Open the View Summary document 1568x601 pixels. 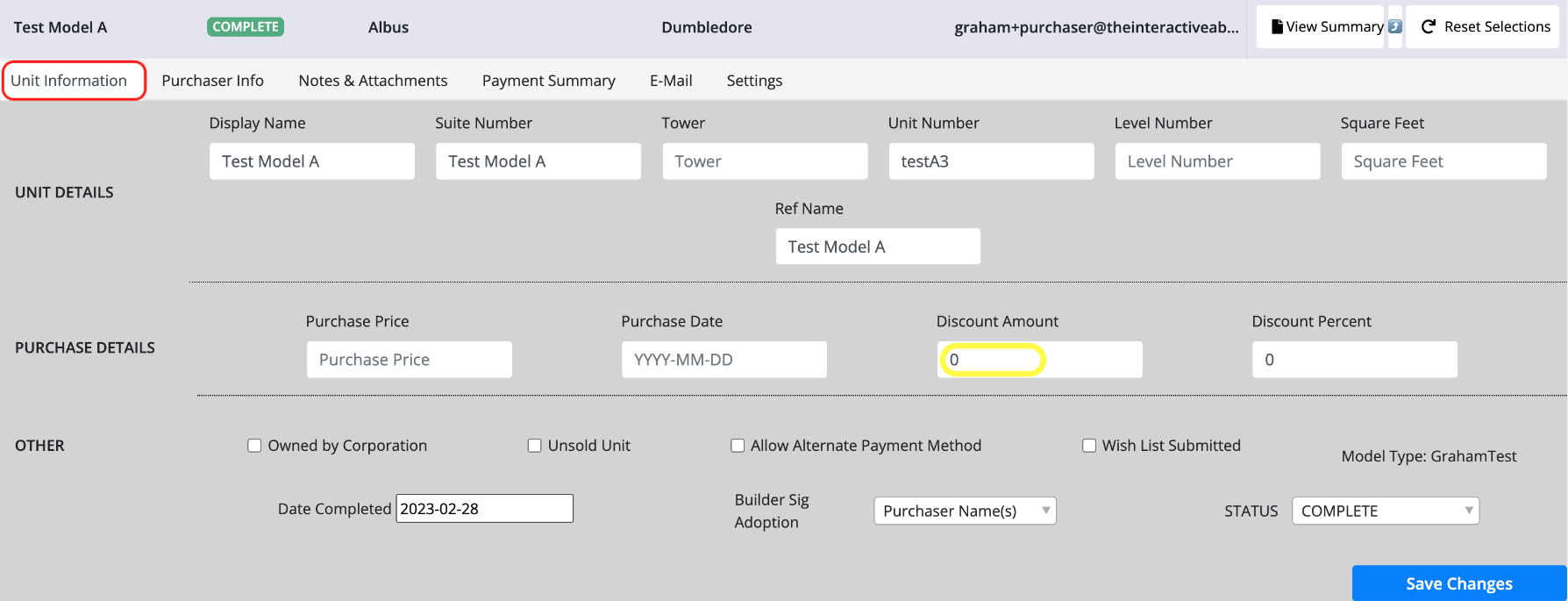[1321, 27]
